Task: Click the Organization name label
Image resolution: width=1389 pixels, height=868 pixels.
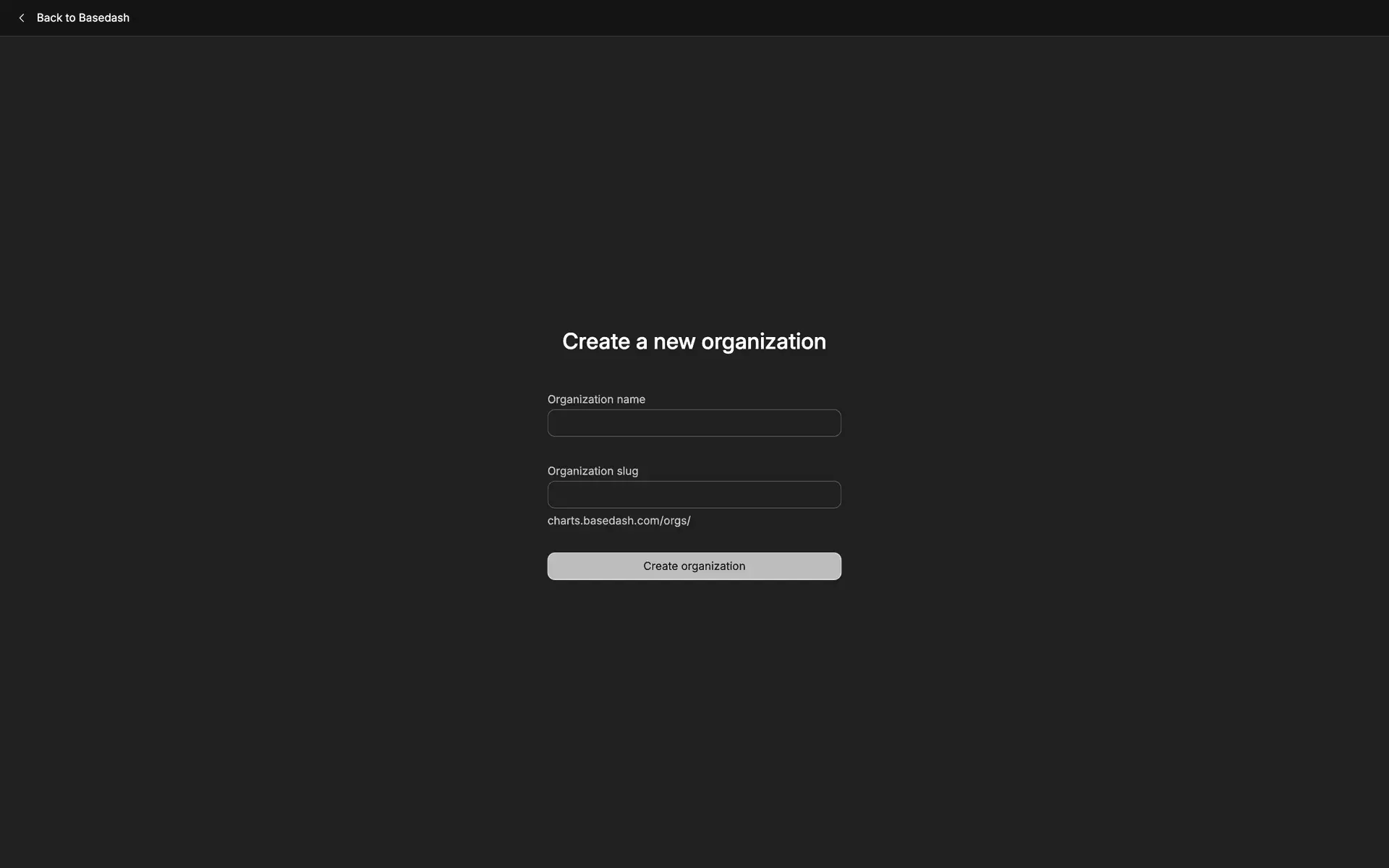Action: pyautogui.click(x=595, y=399)
